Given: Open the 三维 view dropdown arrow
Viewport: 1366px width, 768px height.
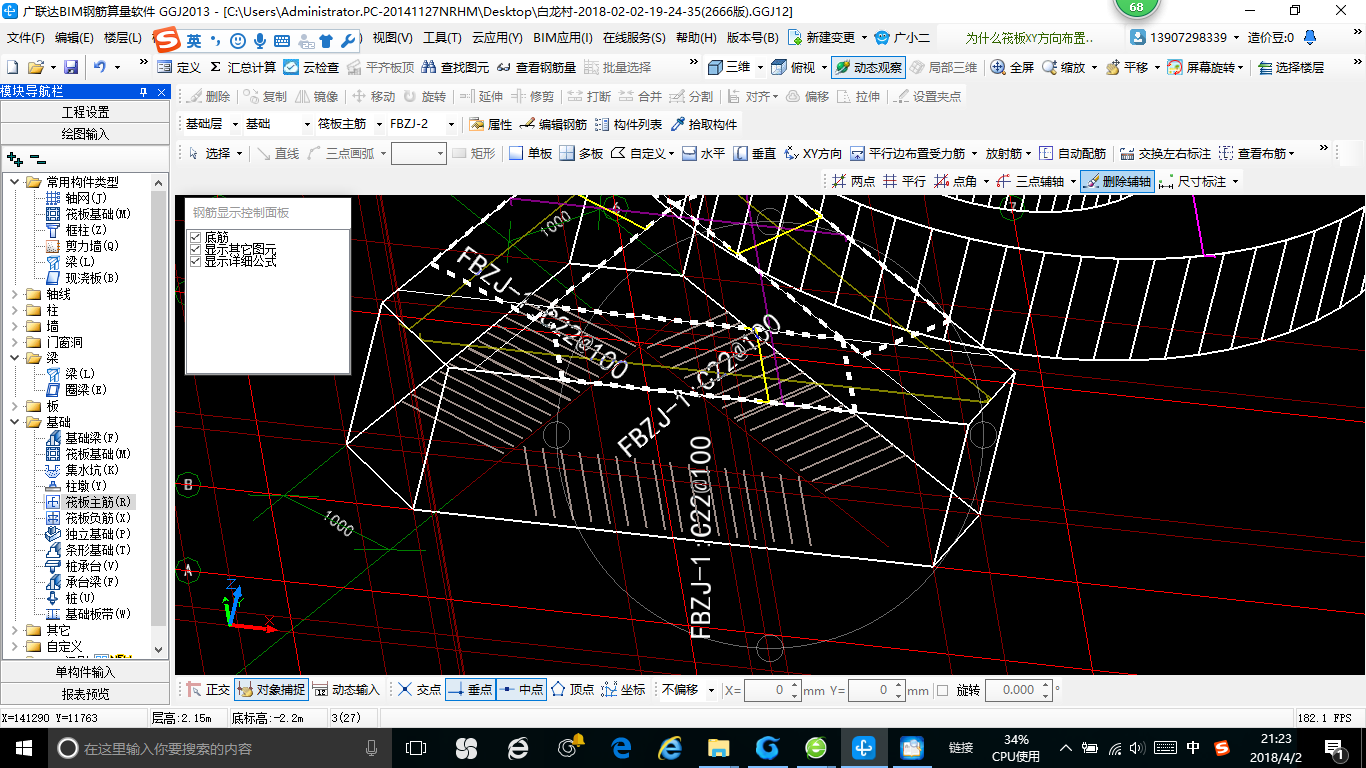Looking at the screenshot, I should point(761,67).
